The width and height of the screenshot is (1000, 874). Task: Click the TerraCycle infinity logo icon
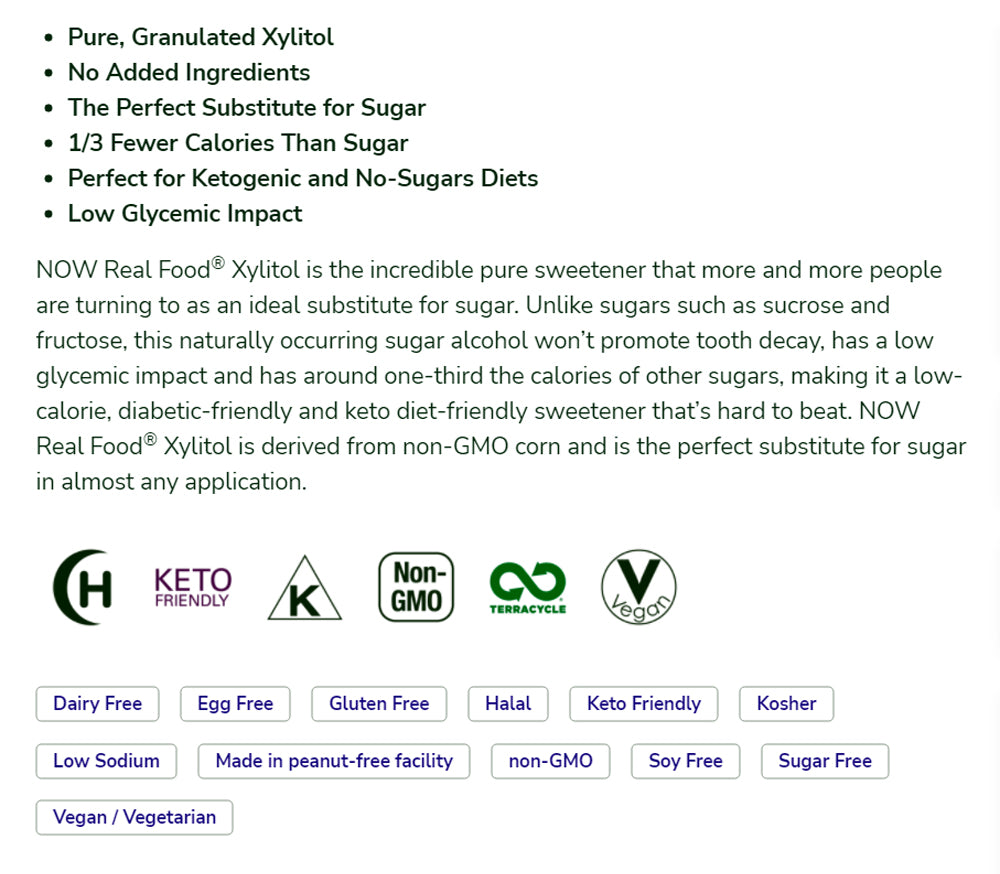click(527, 587)
